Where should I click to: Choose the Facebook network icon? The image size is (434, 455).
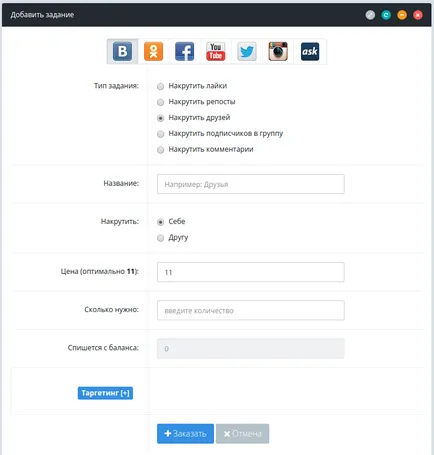click(x=185, y=51)
